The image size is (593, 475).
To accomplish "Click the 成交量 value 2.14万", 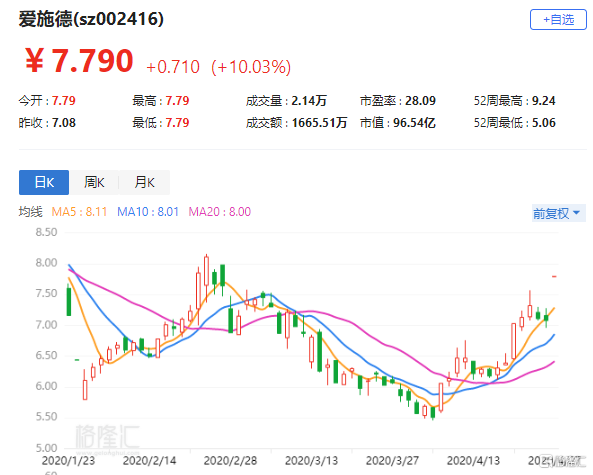I will pos(309,101).
